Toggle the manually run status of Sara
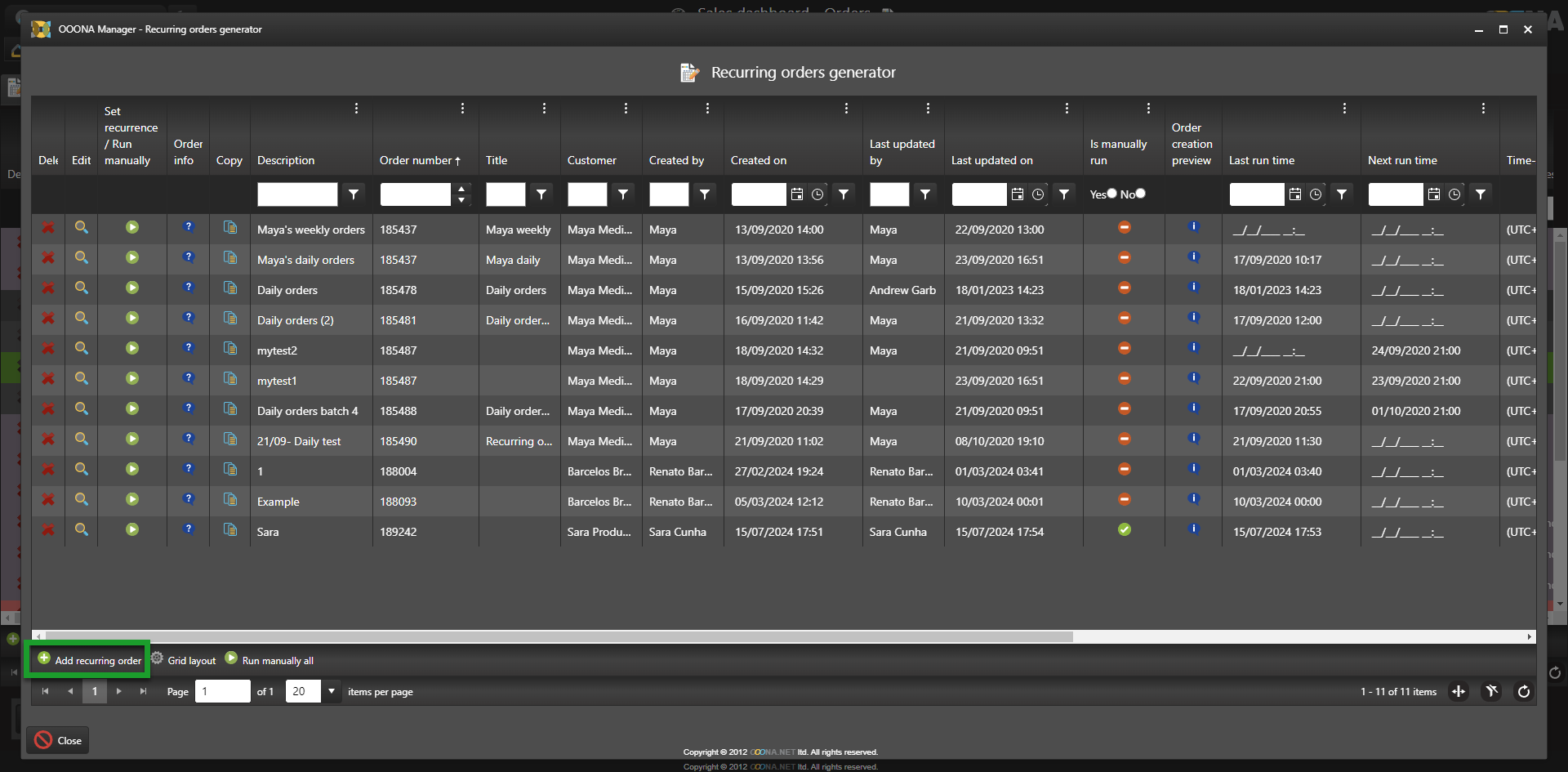 tap(1125, 530)
